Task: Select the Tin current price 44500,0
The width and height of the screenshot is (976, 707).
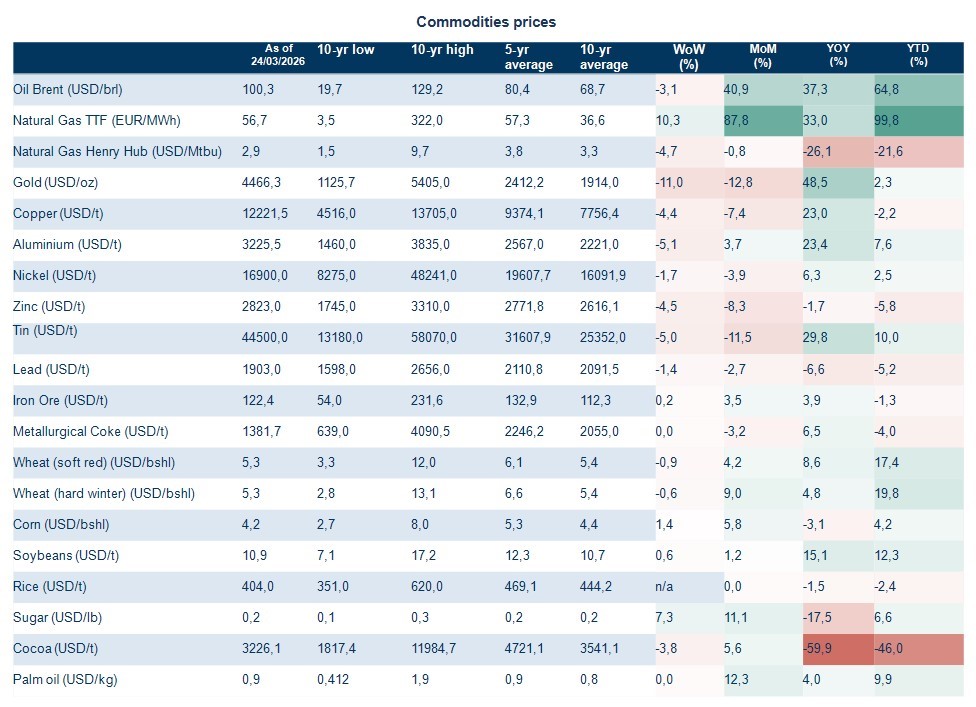Action: tap(265, 338)
